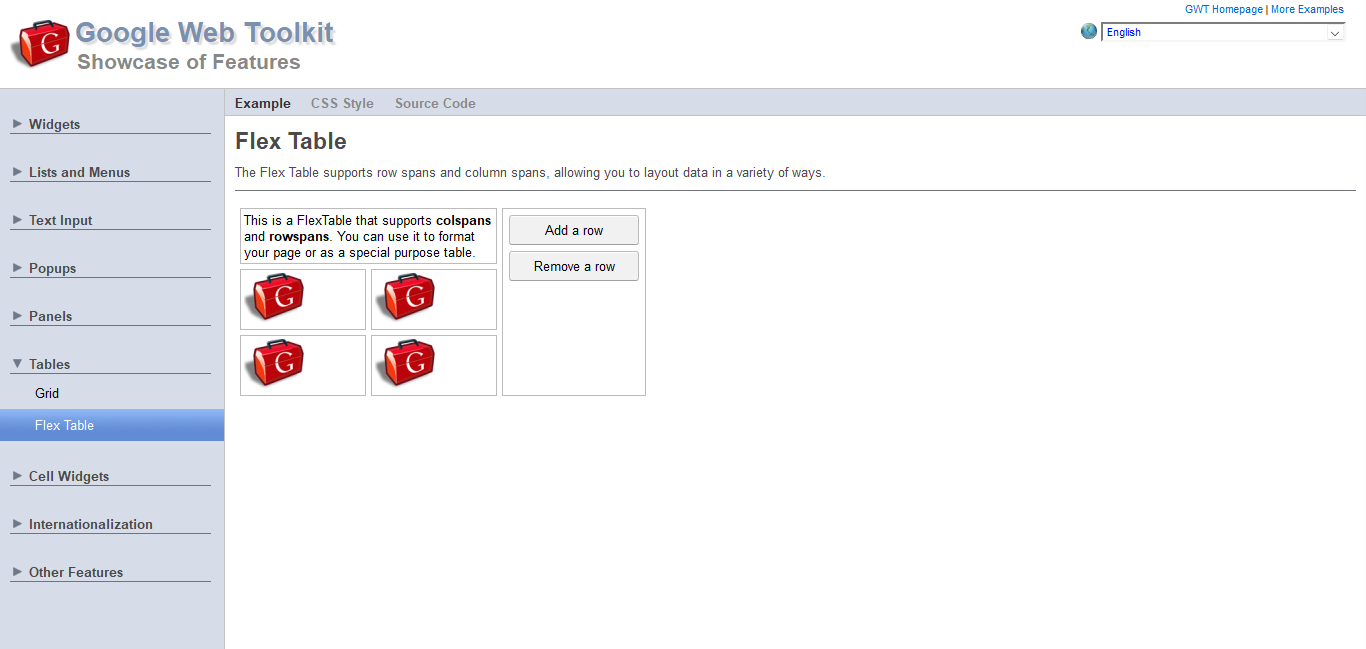
Task: Click the Add a row button
Action: (x=574, y=230)
